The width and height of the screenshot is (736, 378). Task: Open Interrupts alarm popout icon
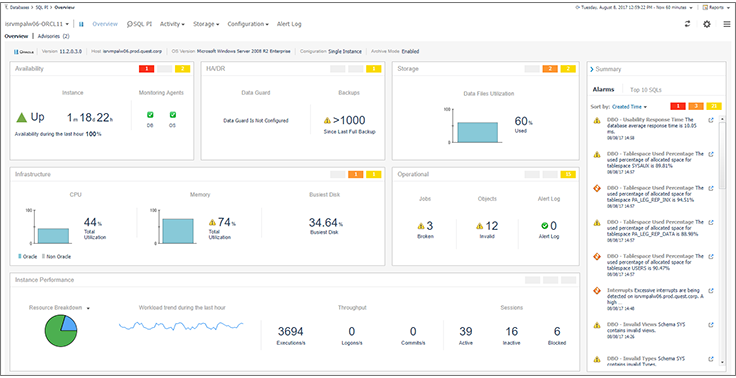click(x=711, y=291)
